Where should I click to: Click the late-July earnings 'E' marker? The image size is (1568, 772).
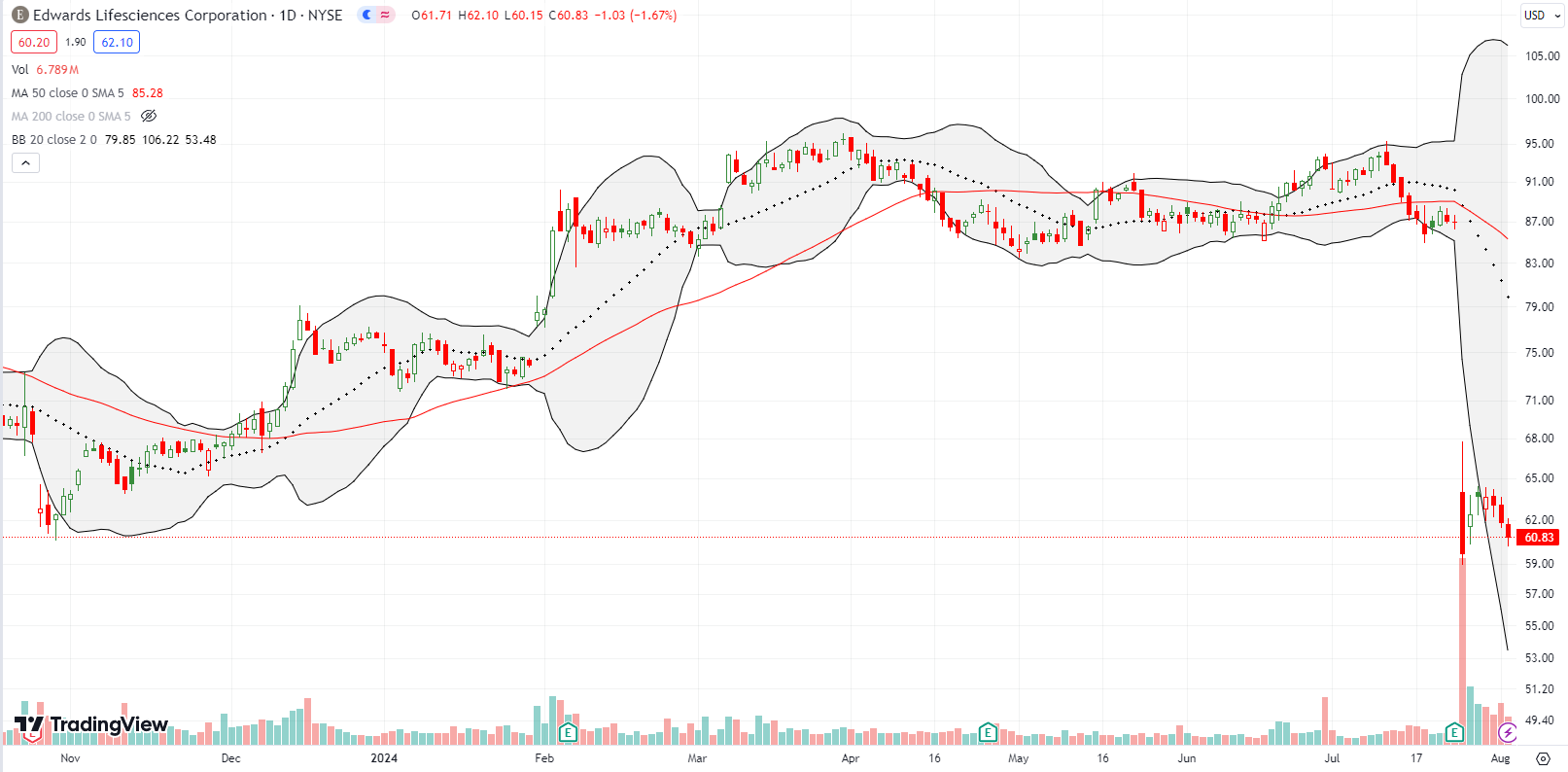pos(1454,732)
